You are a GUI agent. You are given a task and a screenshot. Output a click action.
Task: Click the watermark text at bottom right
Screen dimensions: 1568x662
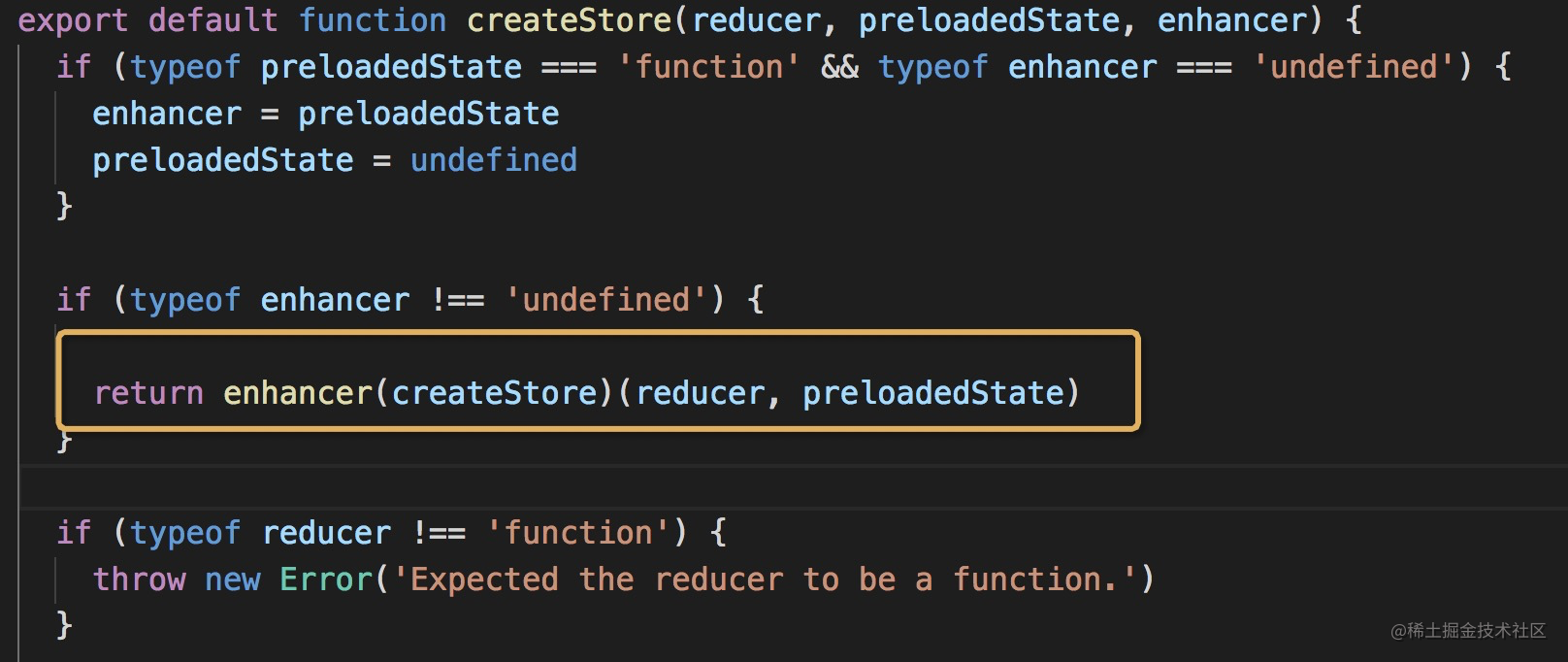[x=1468, y=631]
